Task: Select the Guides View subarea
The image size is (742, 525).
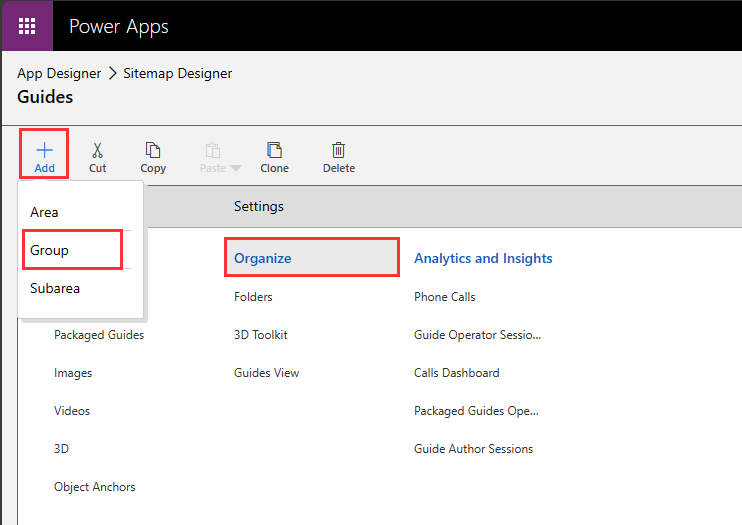Action: pos(266,373)
